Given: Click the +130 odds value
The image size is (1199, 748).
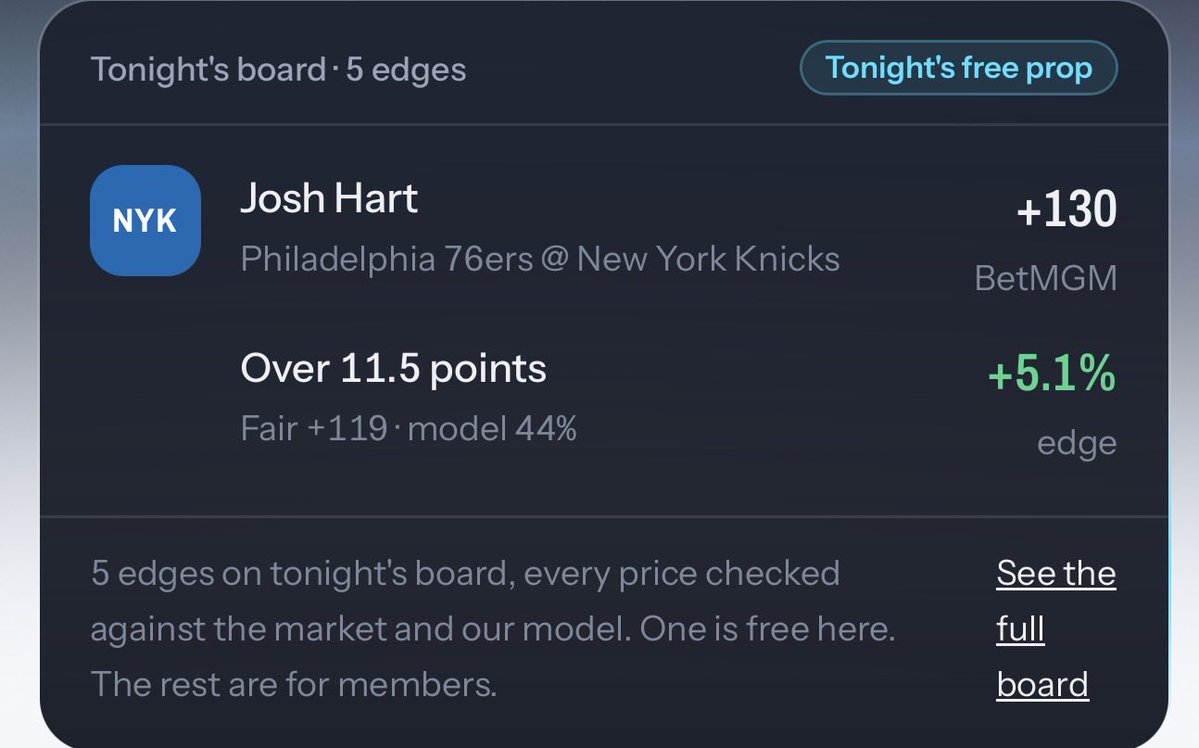Looking at the screenshot, I should click(x=1067, y=209).
